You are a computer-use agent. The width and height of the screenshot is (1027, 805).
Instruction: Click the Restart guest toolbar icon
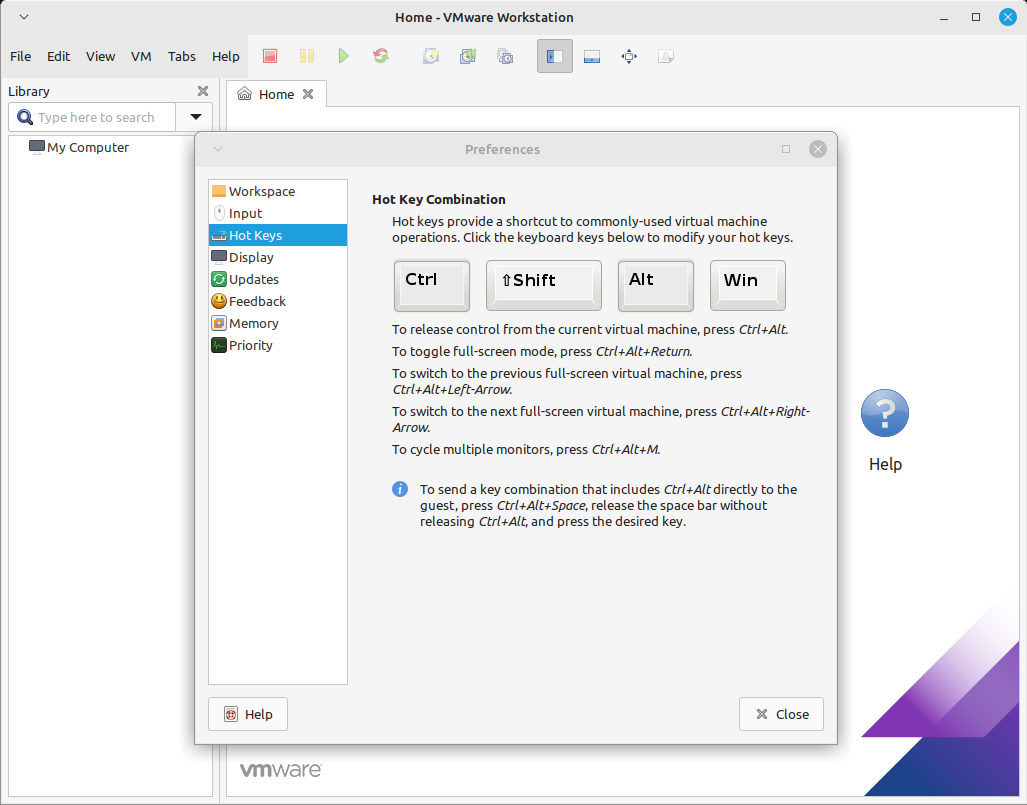381,56
